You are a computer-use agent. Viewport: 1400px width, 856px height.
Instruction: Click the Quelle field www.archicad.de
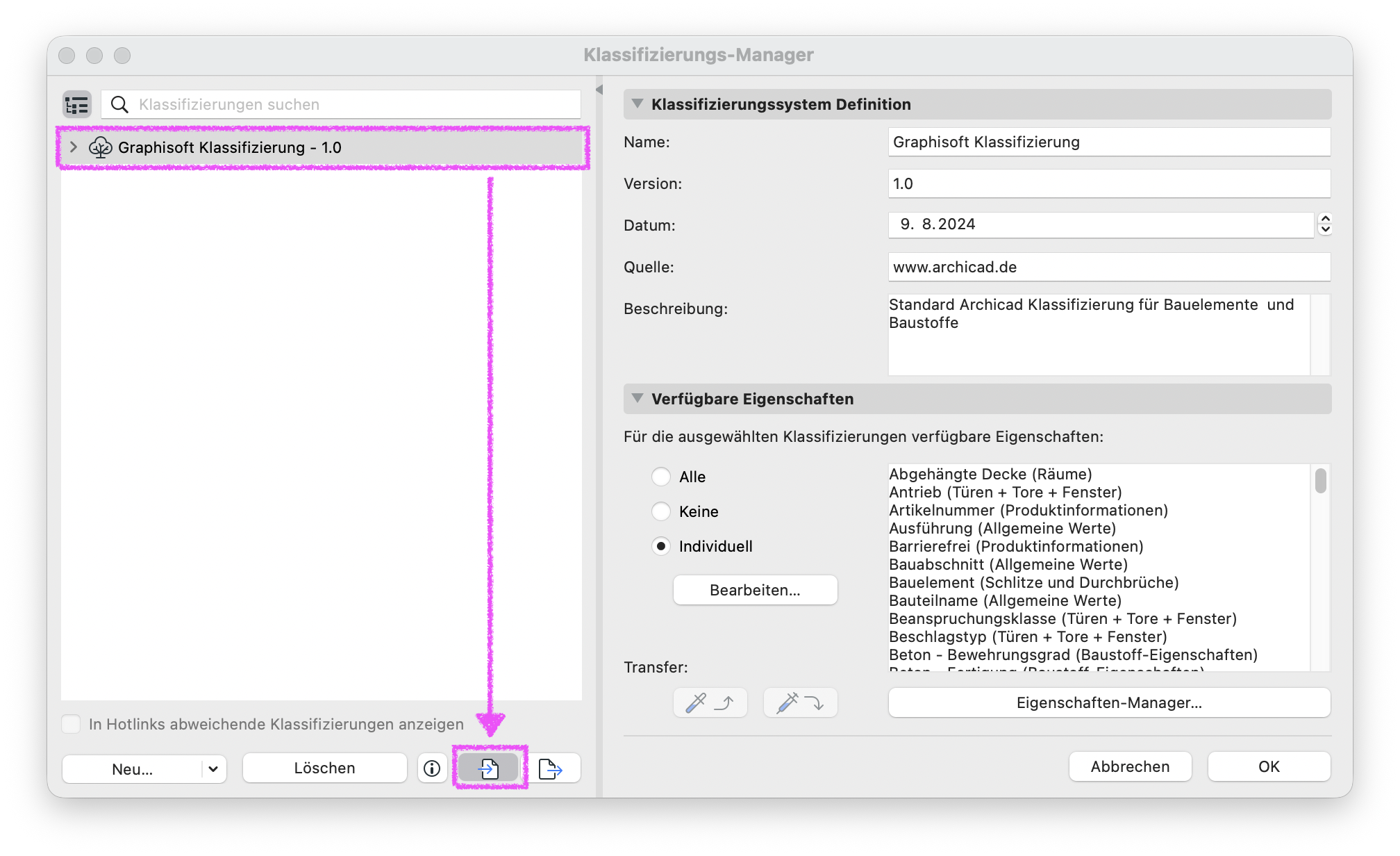click(1109, 267)
